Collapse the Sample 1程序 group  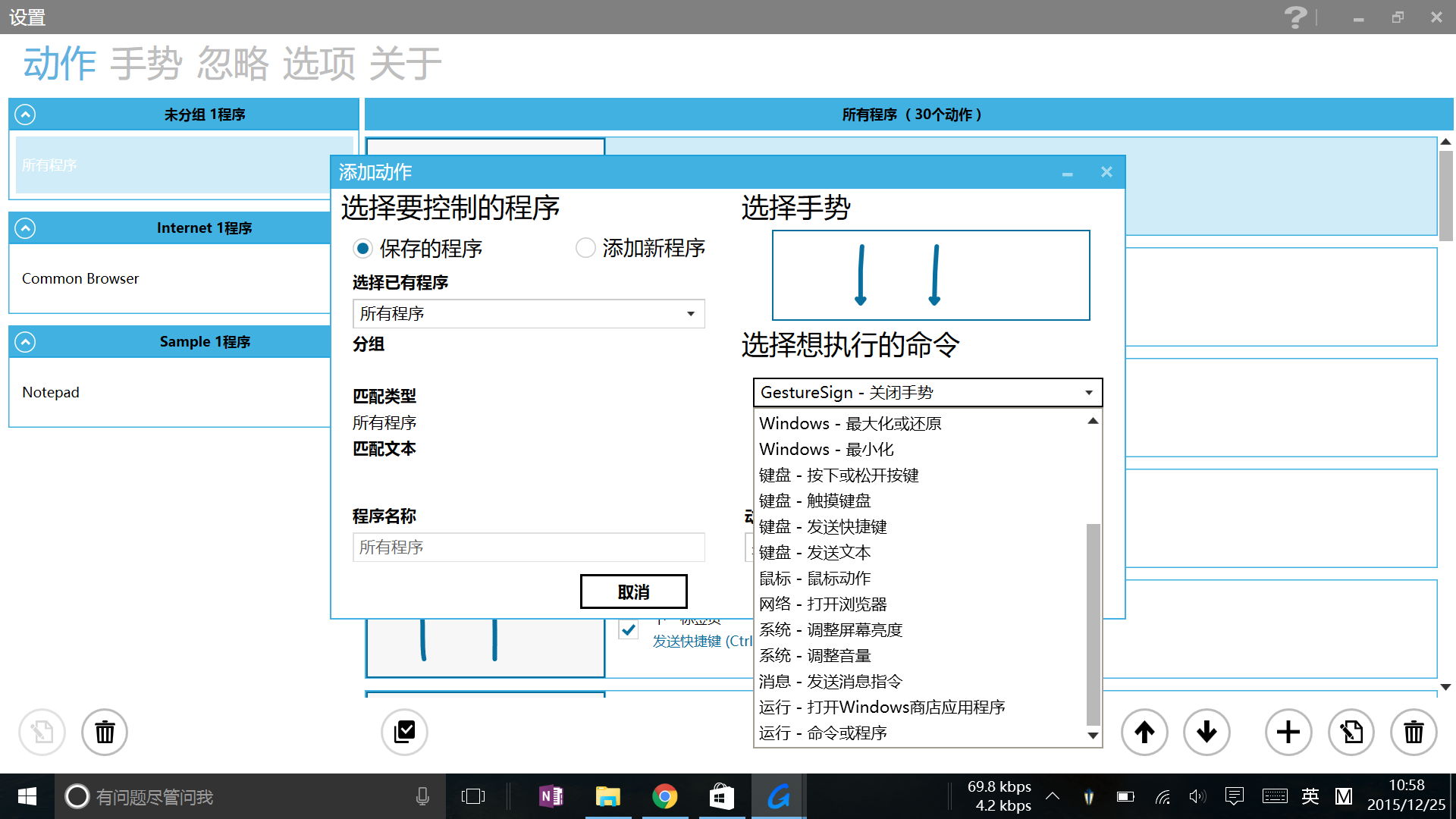click(x=25, y=342)
